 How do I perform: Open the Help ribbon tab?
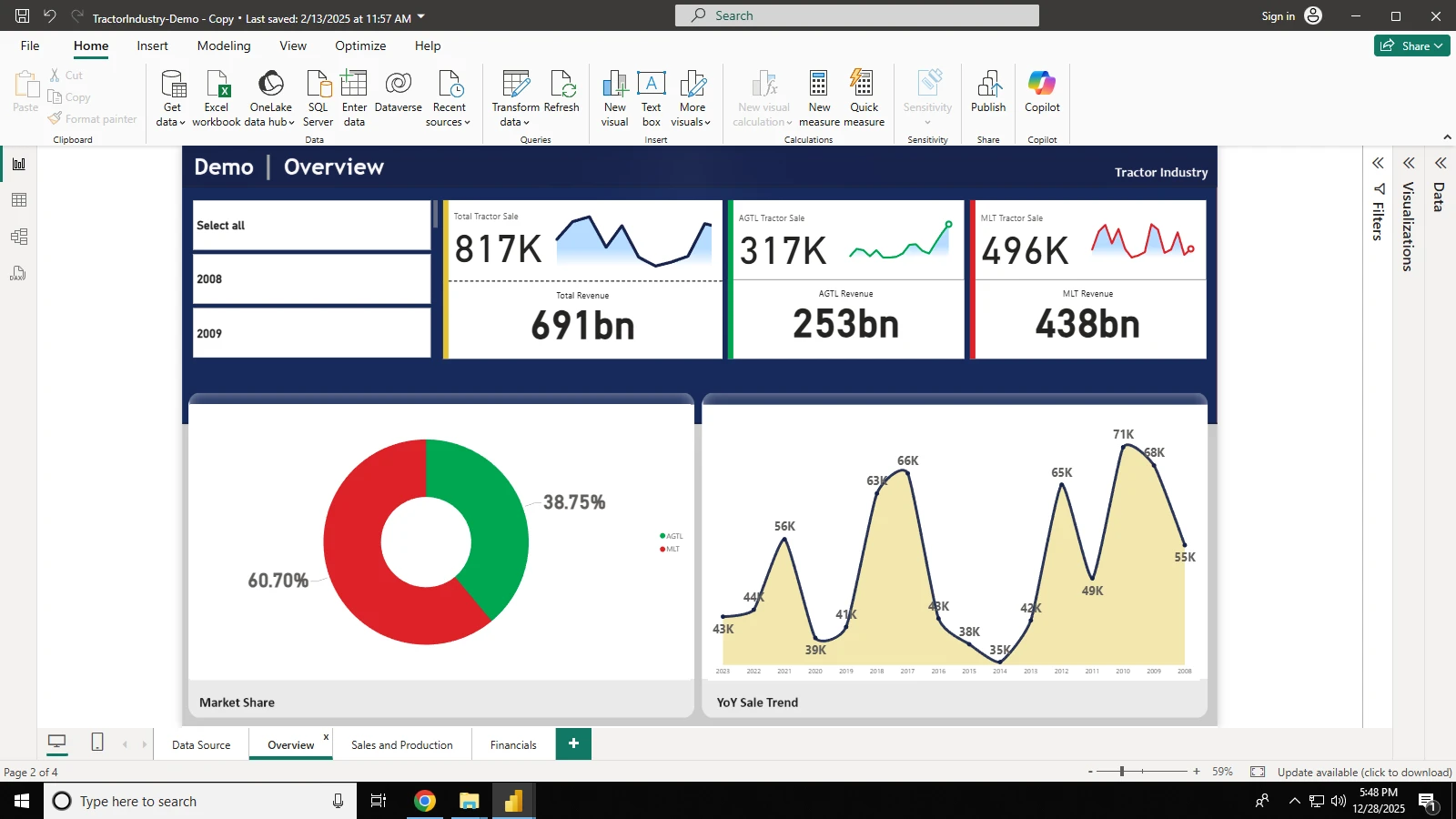pyautogui.click(x=428, y=45)
